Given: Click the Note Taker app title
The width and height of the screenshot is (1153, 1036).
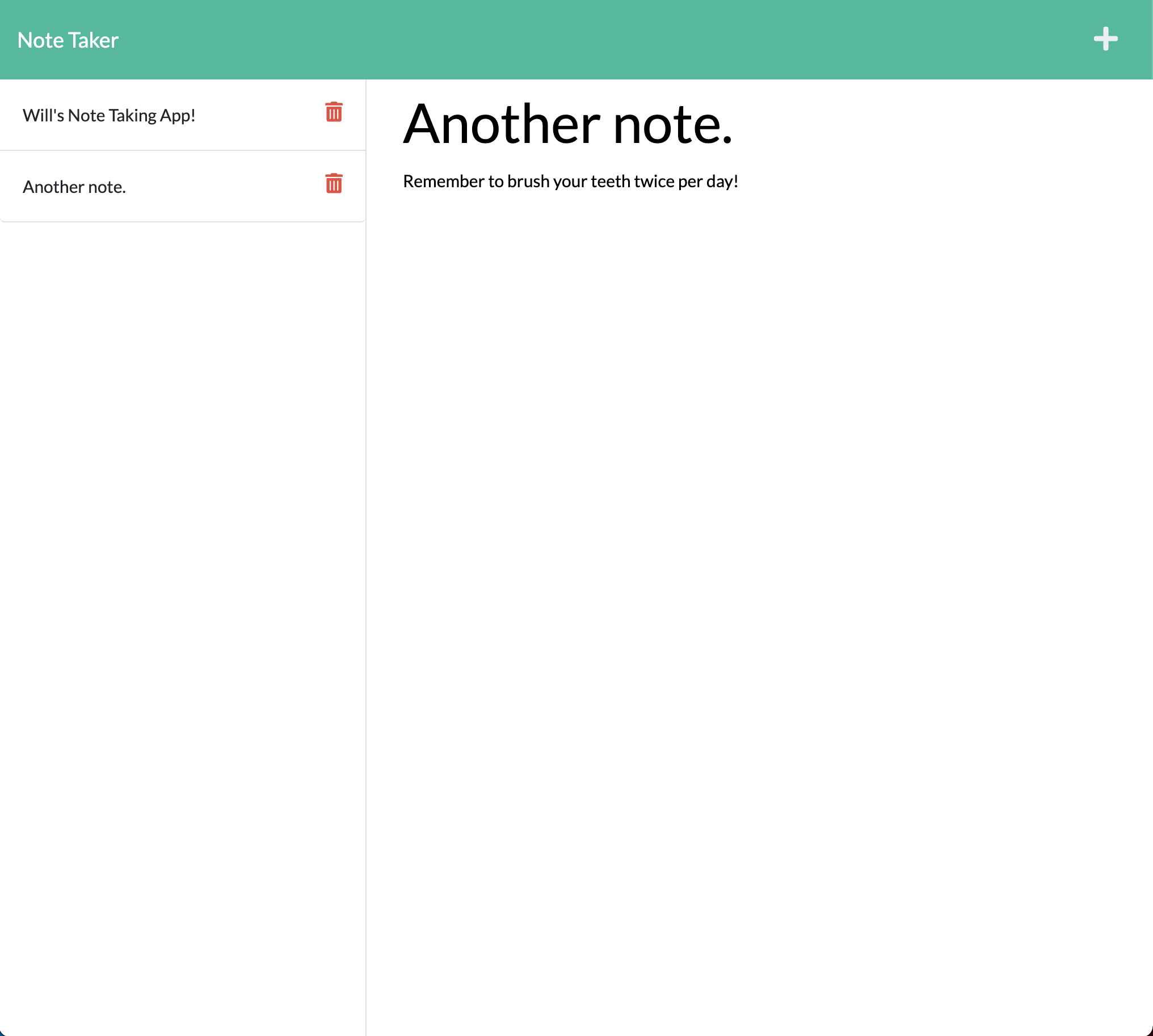Looking at the screenshot, I should [x=68, y=40].
